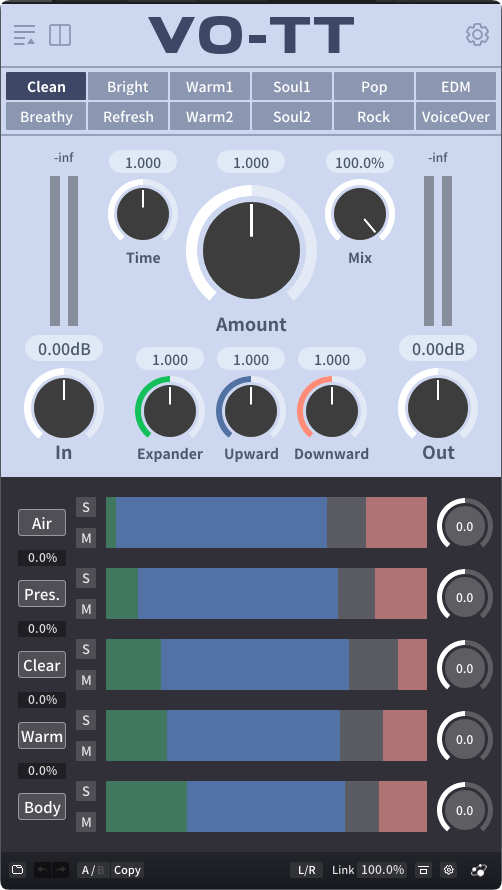Click the molecule logo icon in footer

pos(479,870)
